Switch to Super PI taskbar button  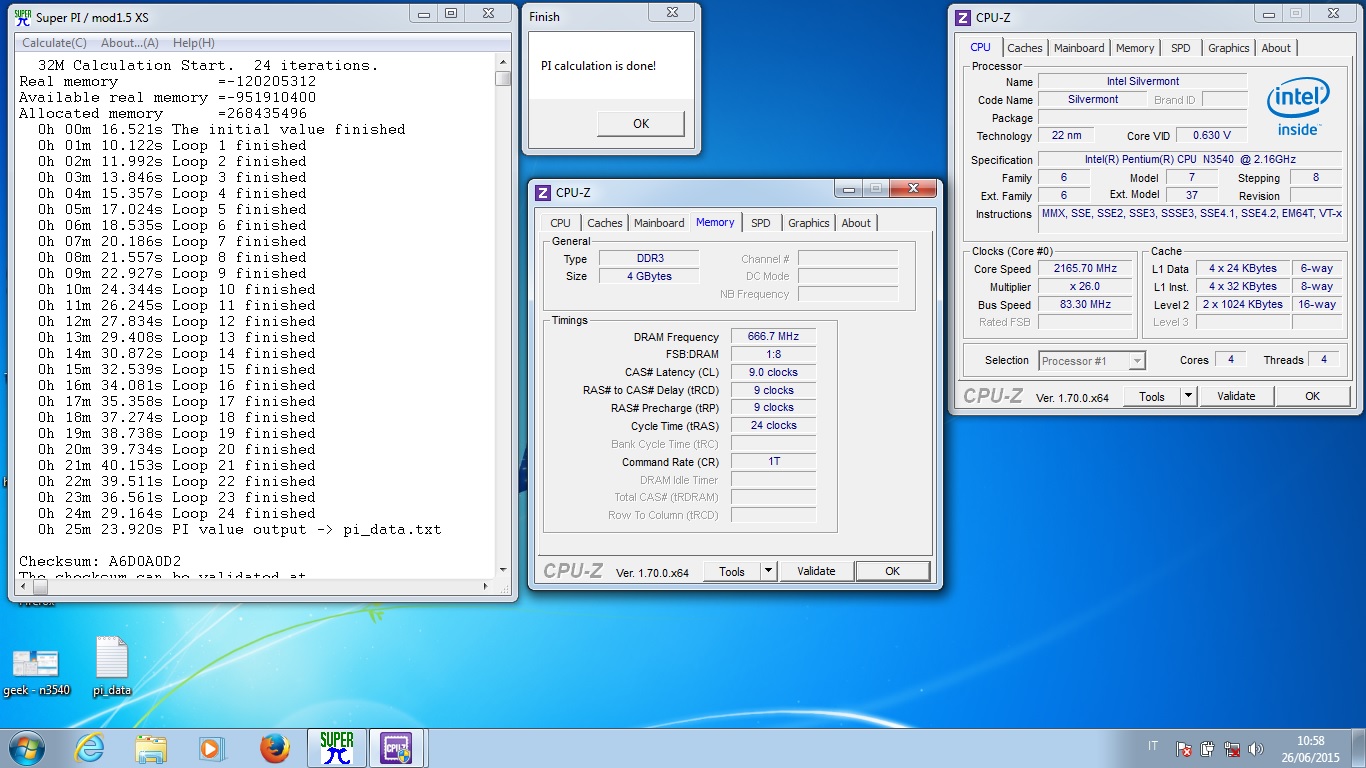pos(337,748)
